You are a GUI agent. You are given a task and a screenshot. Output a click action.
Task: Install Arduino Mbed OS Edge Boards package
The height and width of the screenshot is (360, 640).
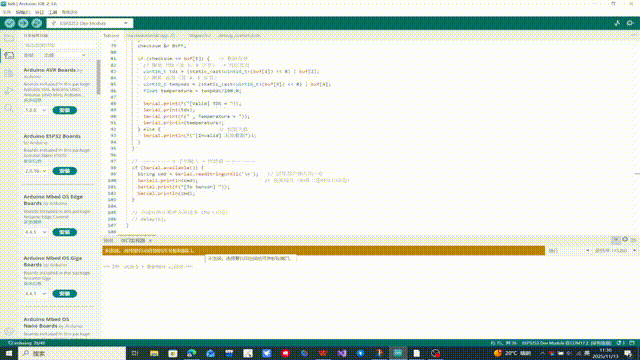click(x=64, y=232)
